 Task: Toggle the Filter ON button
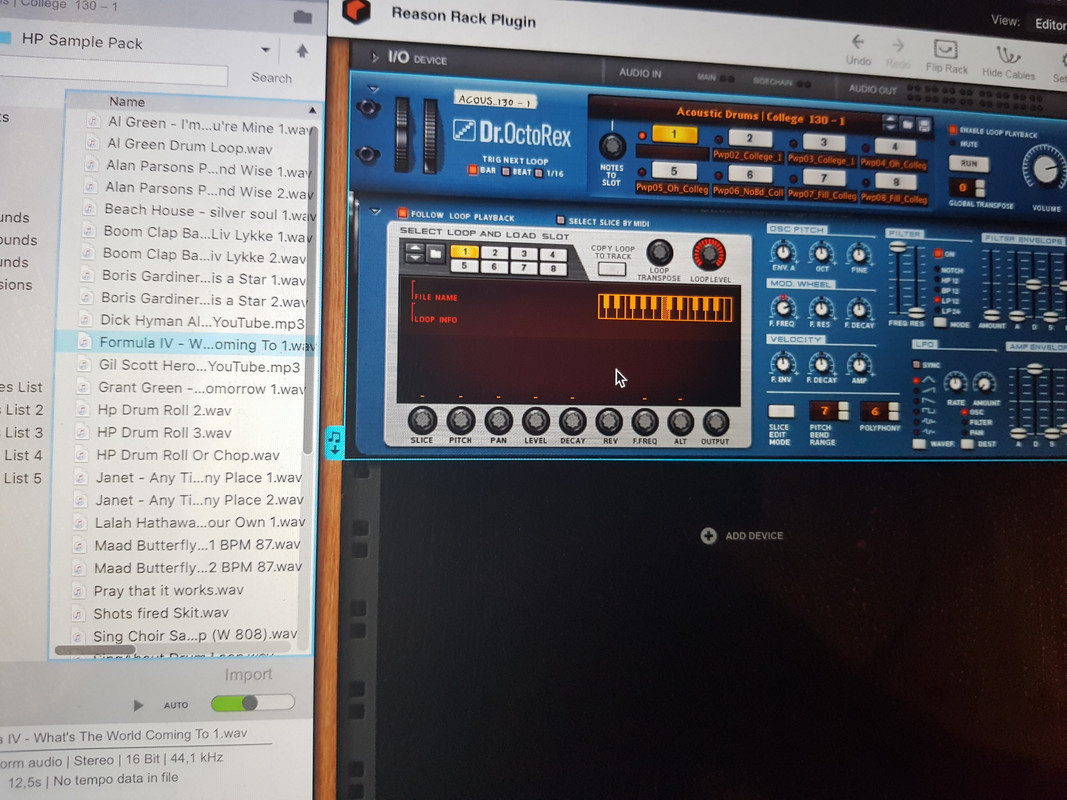pos(939,254)
